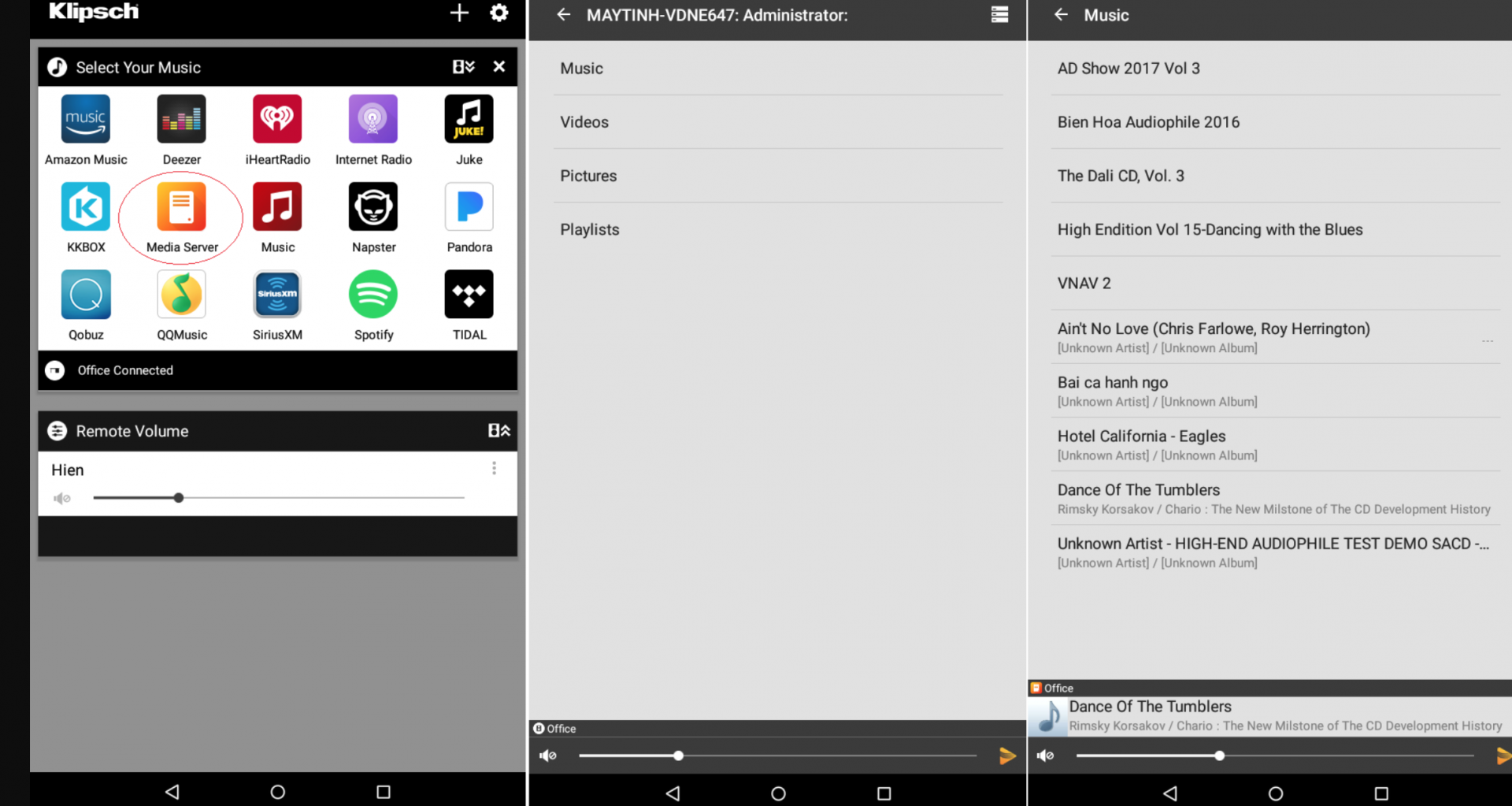The height and width of the screenshot is (806, 1512).
Task: Open High Endition Vol 15 folder
Action: 1276,229
